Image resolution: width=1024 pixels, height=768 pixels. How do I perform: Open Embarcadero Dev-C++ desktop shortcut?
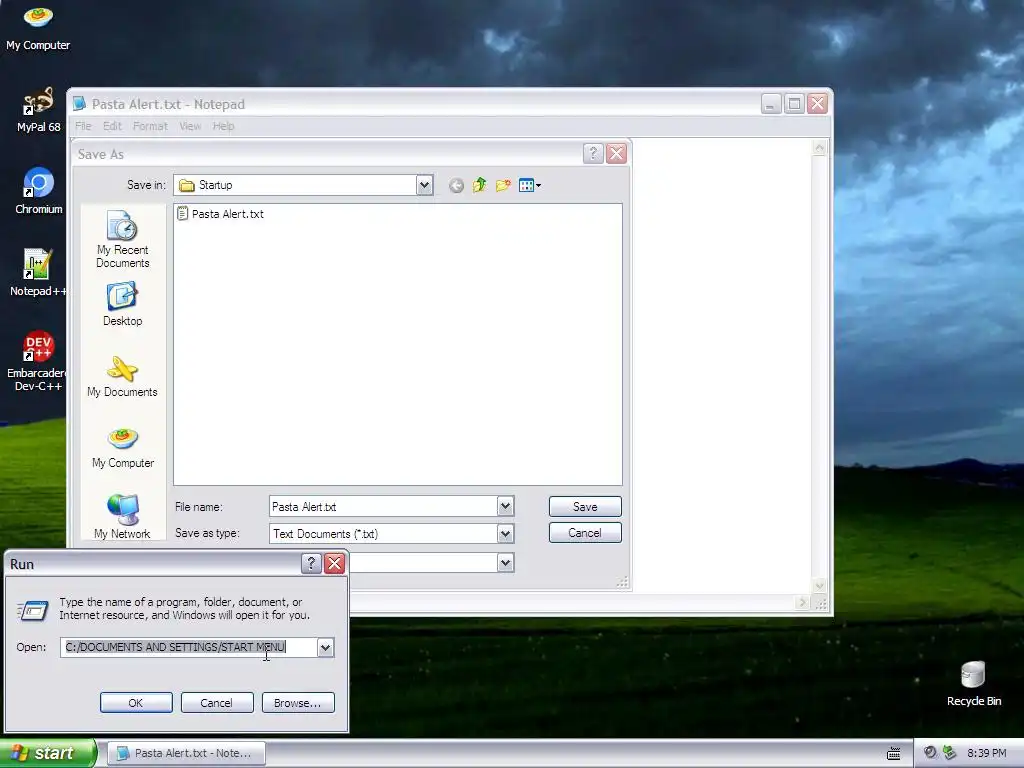[x=38, y=360]
